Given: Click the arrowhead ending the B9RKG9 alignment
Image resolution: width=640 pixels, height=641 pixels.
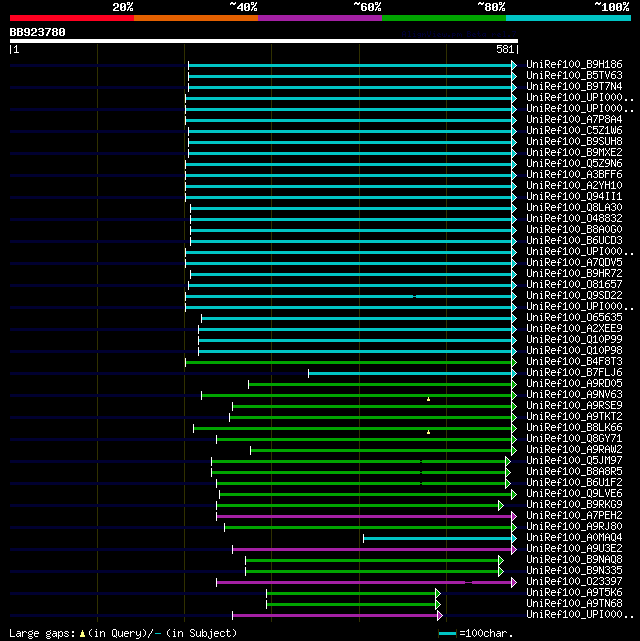Looking at the screenshot, I should [x=501, y=505].
